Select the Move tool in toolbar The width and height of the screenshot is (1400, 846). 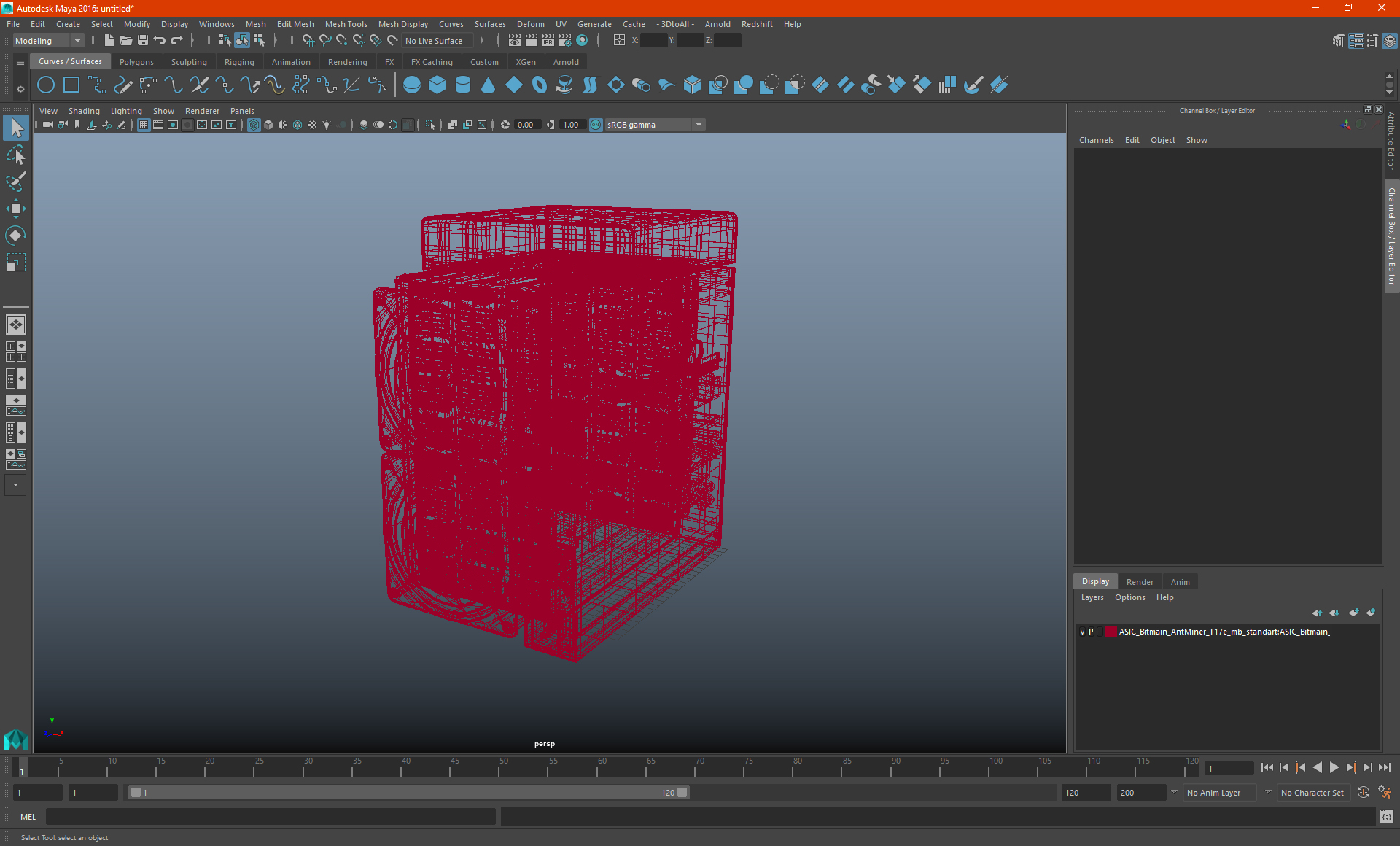15,207
